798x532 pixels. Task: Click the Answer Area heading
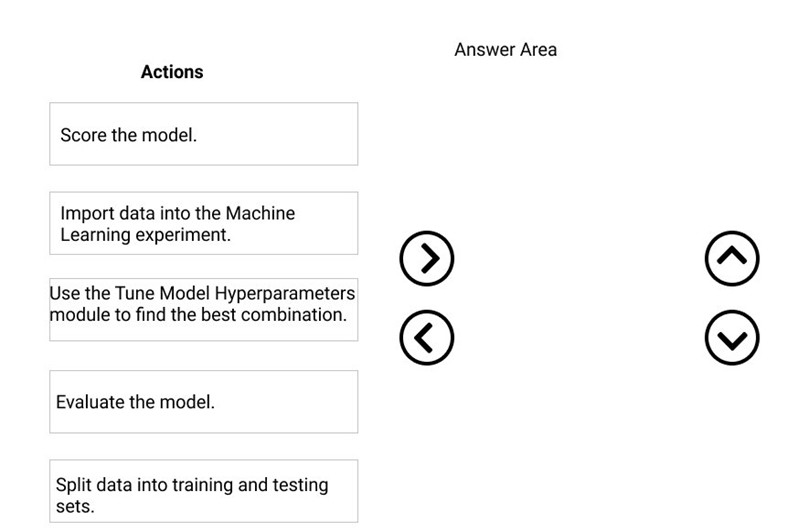click(x=505, y=49)
